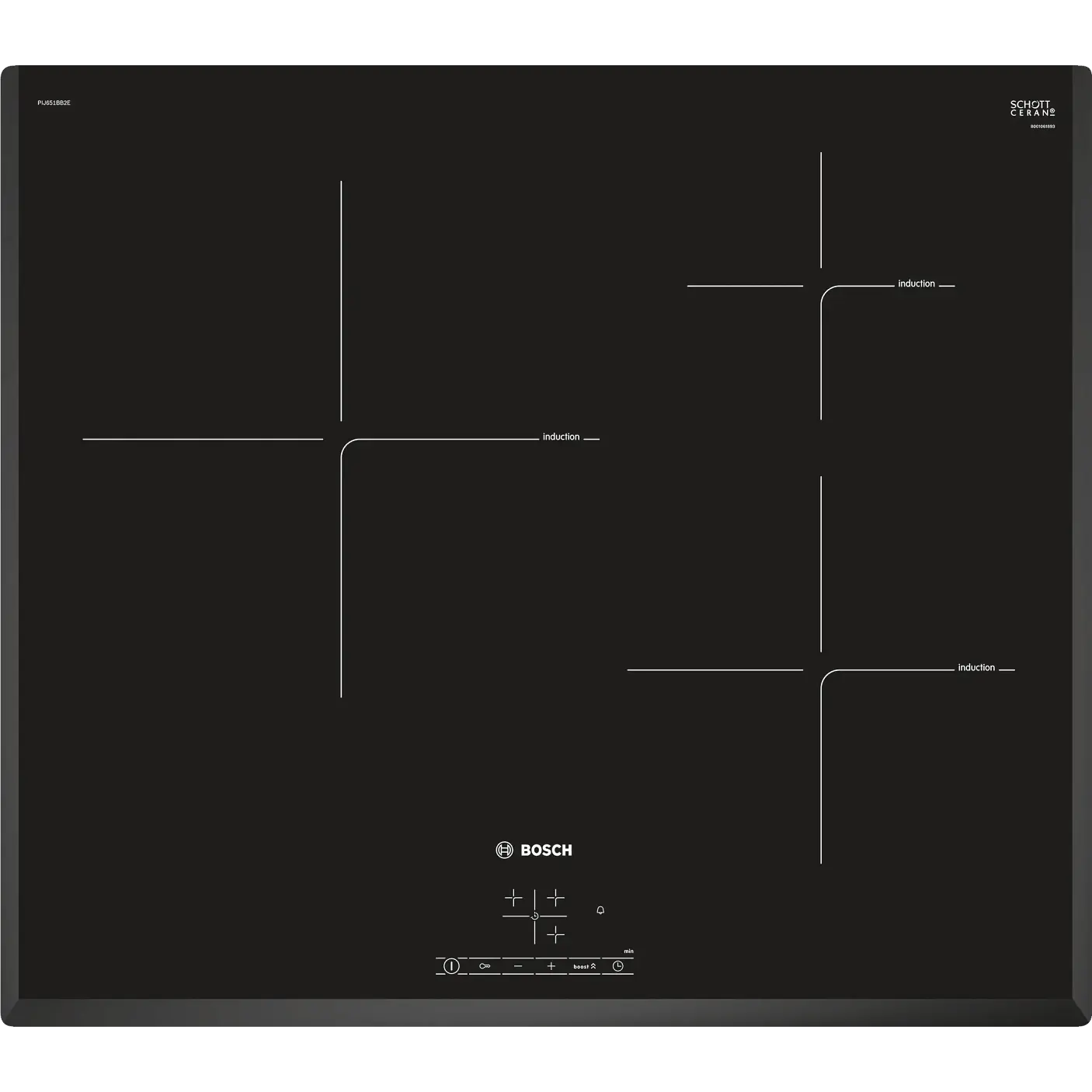
Task: Touch the center of the bottom right cooking zone
Action: 821,669
